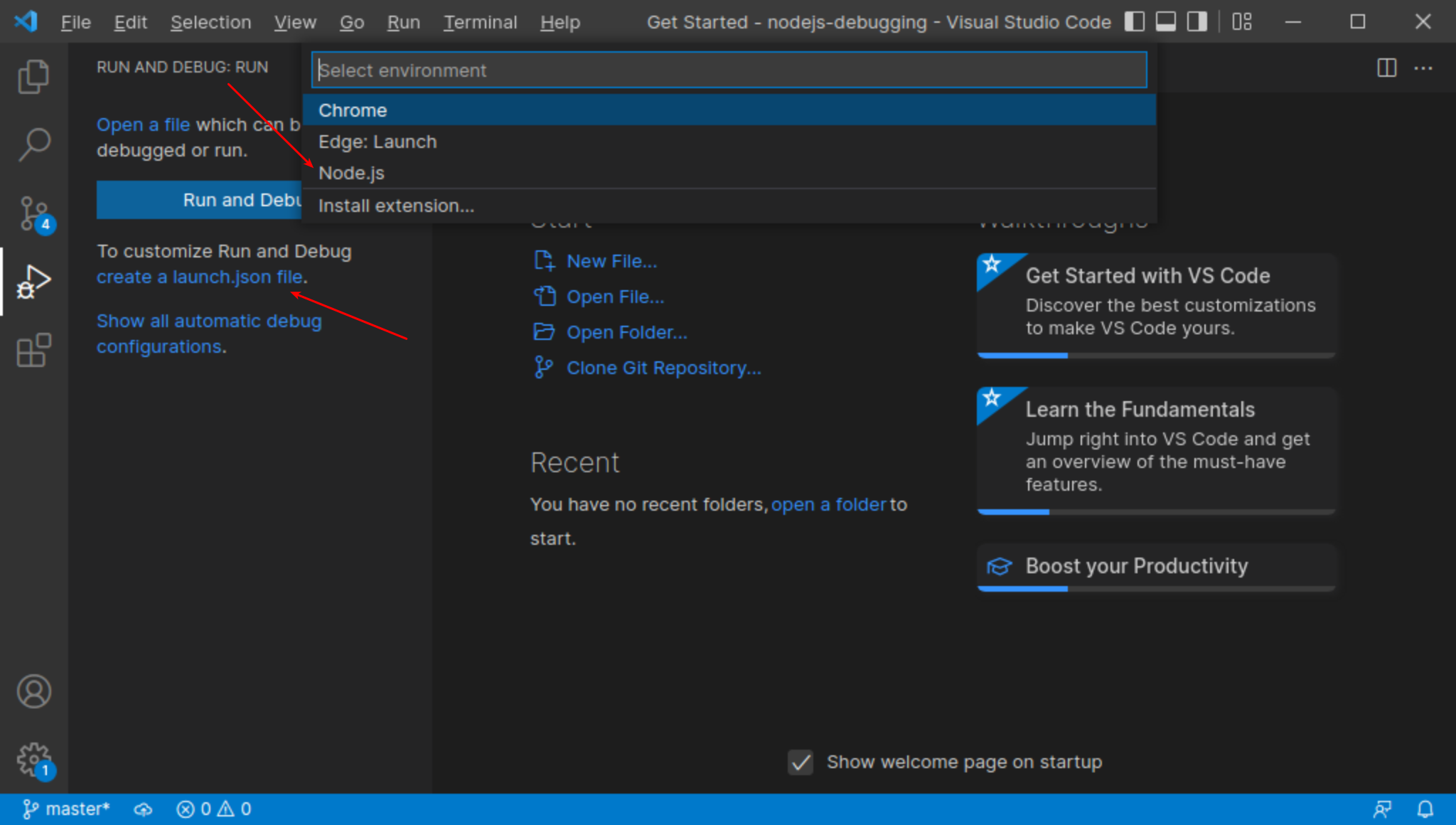Open the Run menu
This screenshot has height=825, width=1456.
(x=403, y=22)
